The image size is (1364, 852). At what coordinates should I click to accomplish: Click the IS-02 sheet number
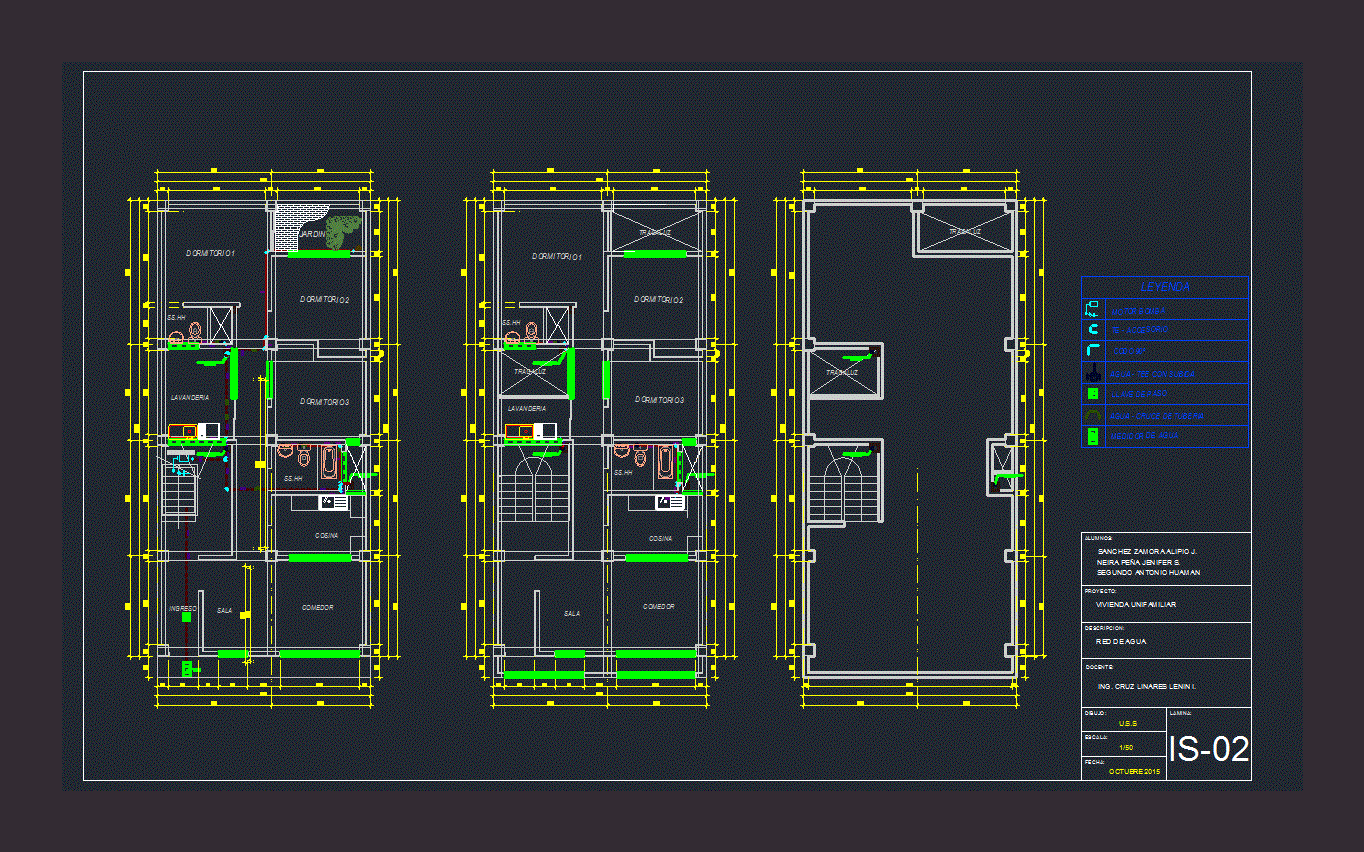point(1209,749)
